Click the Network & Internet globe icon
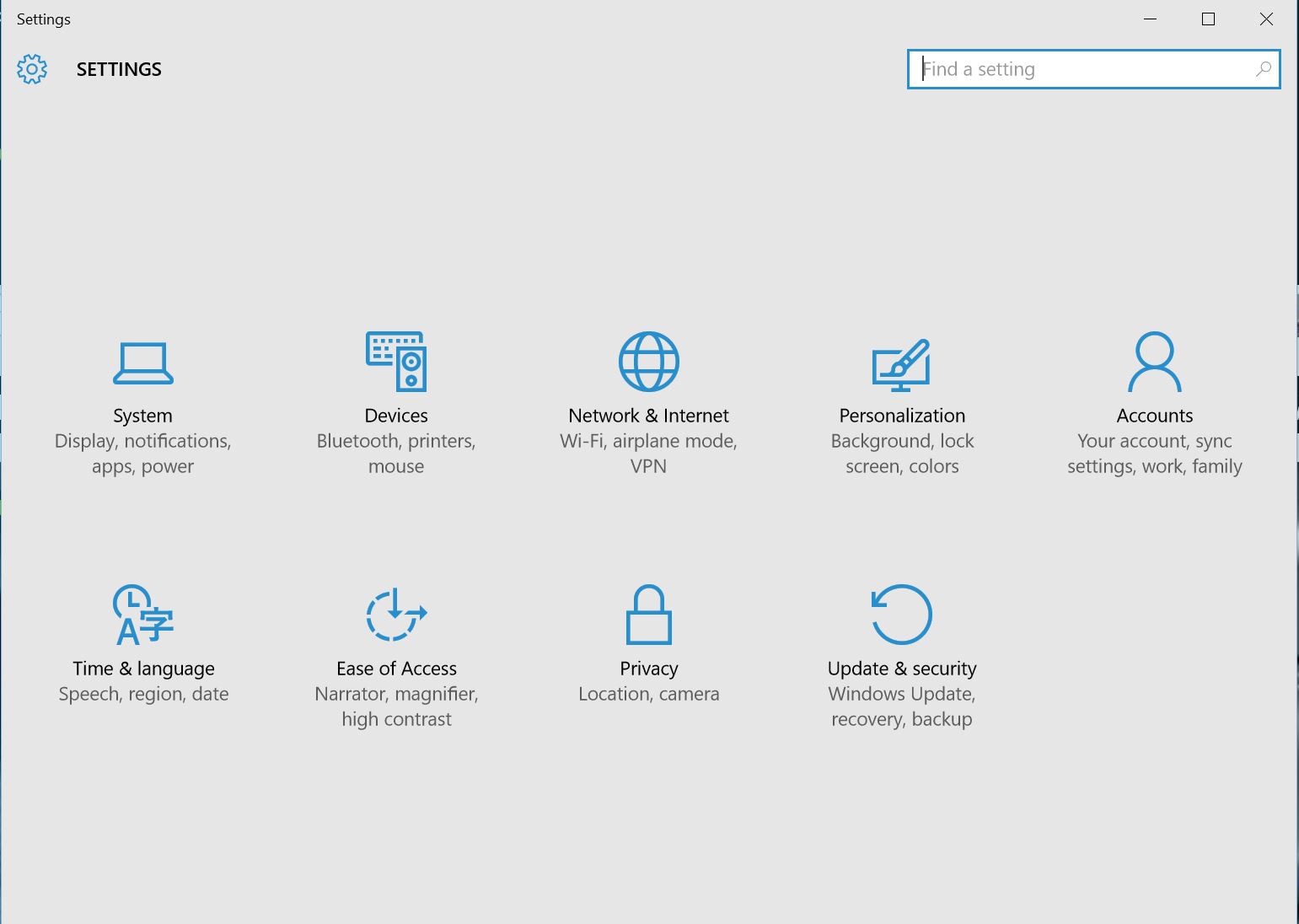 click(x=648, y=362)
